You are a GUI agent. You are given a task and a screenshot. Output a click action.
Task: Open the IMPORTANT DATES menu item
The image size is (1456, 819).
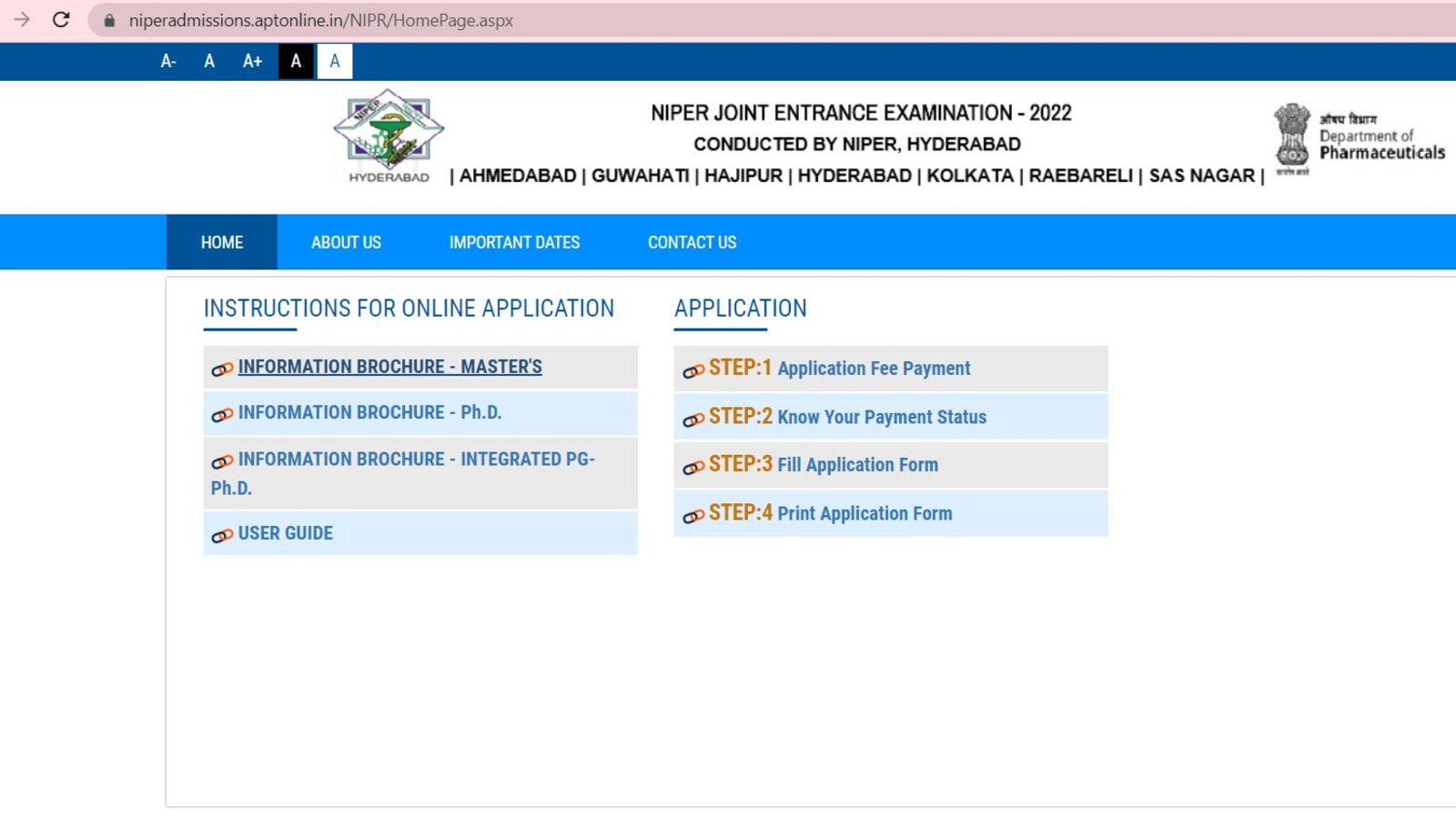pos(514,242)
